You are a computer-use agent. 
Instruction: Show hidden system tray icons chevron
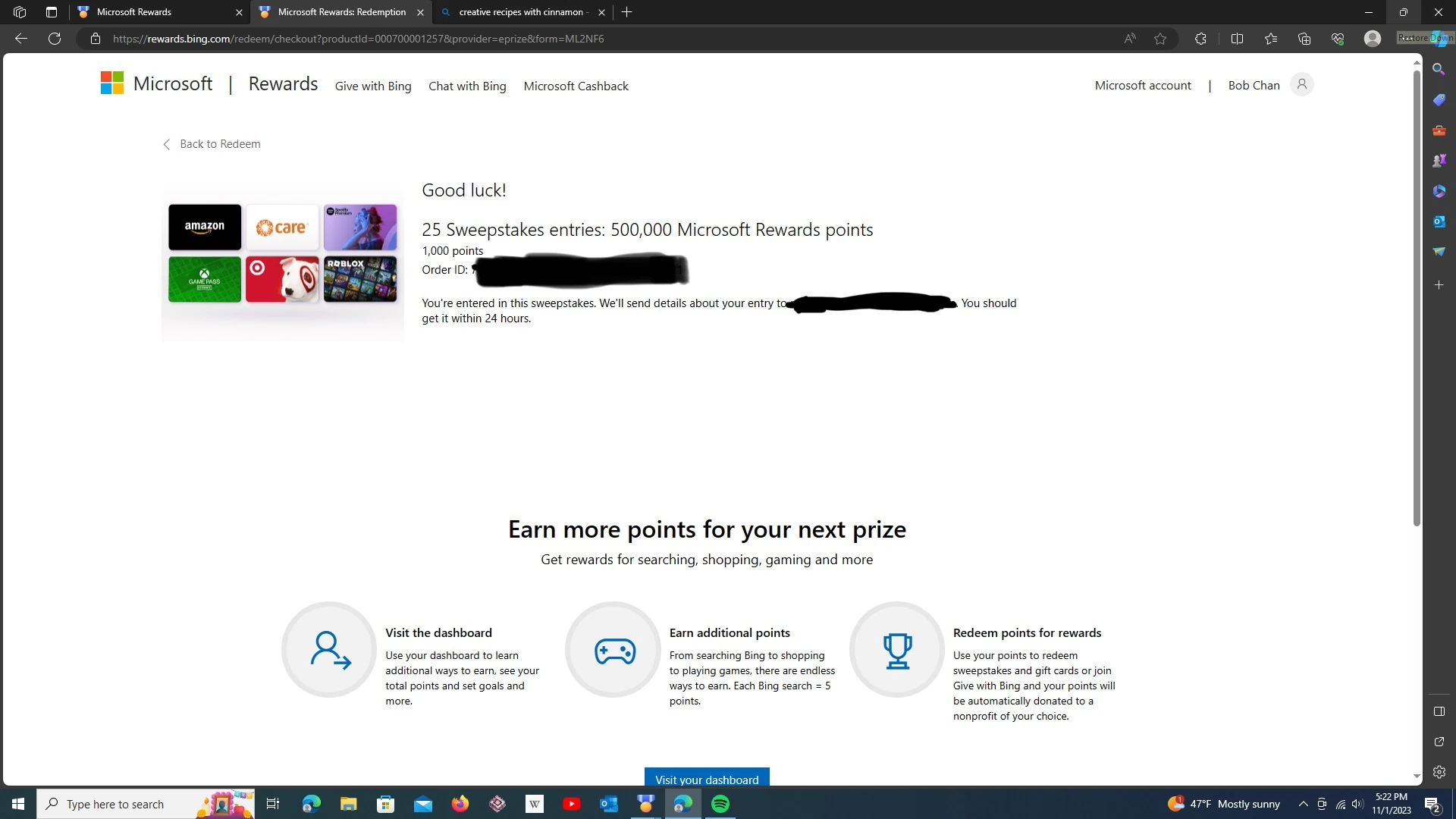tap(1303, 804)
